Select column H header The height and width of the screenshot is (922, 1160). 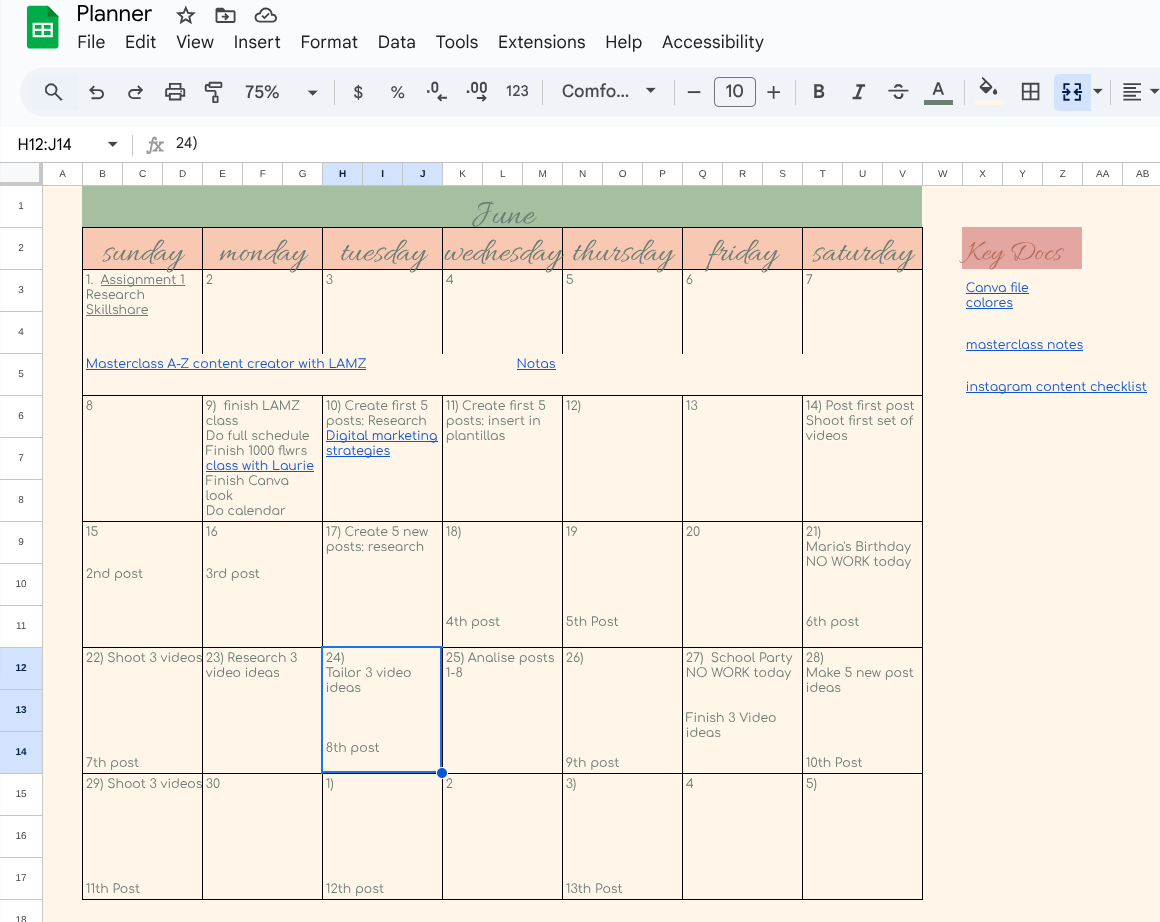(343, 173)
